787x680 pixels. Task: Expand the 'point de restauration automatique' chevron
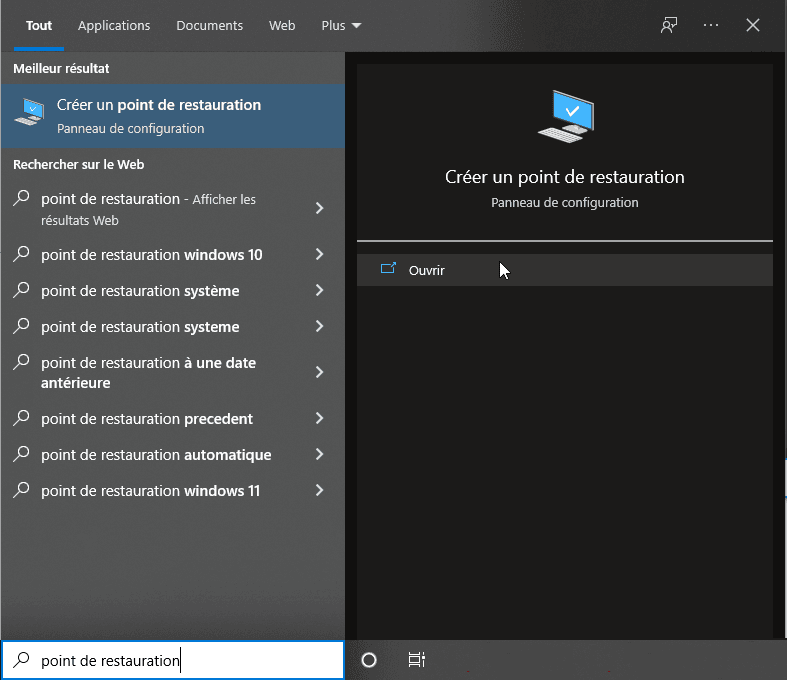click(319, 455)
